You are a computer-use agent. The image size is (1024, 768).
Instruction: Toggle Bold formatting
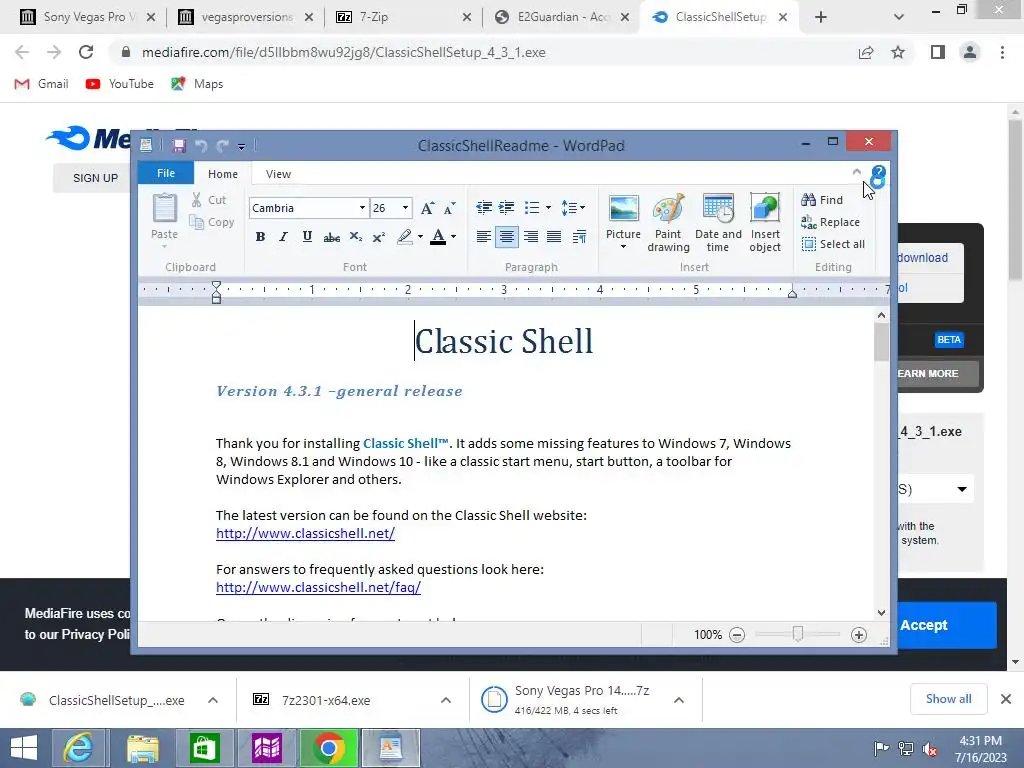pos(260,237)
